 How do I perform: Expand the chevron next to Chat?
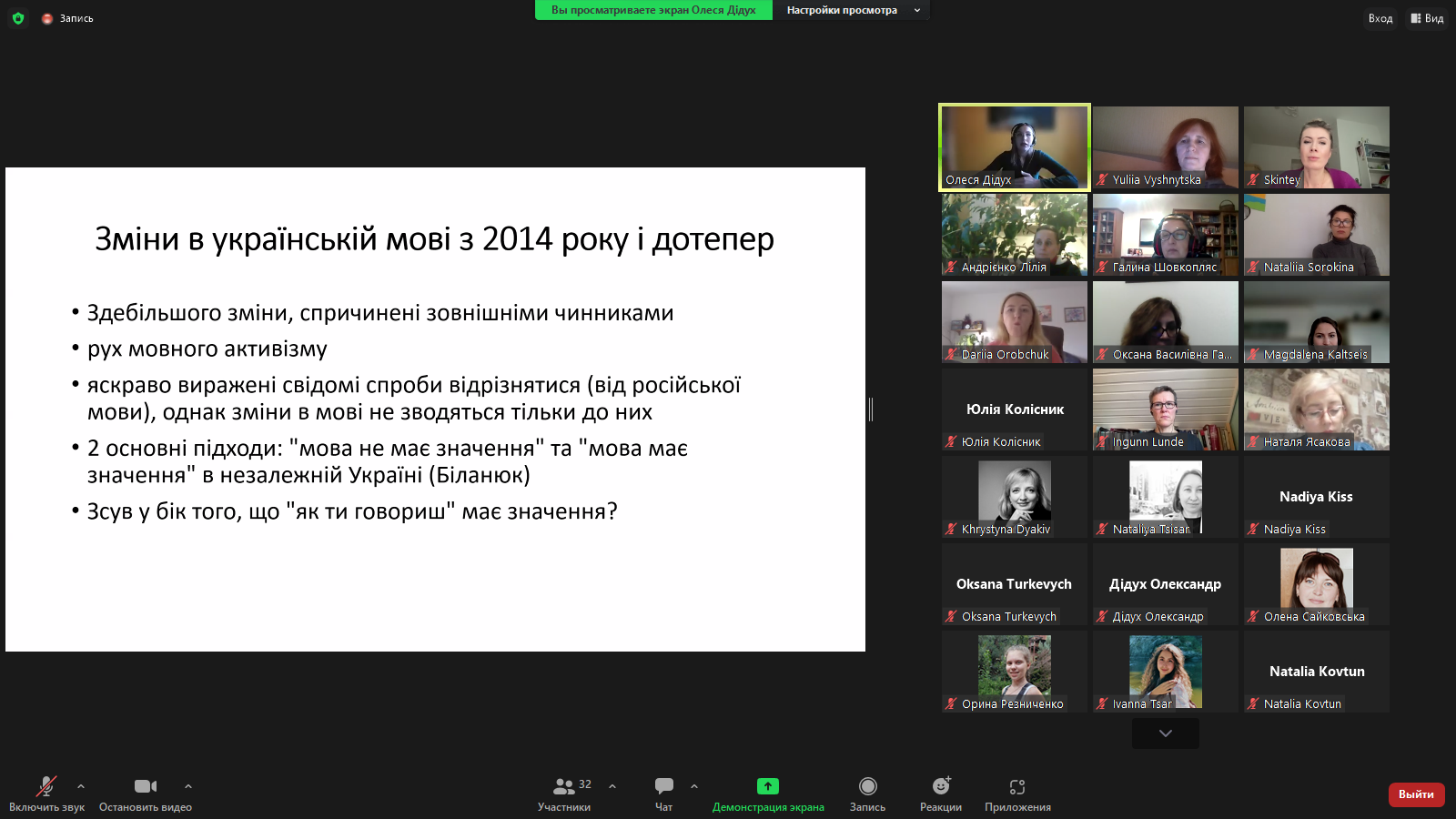point(694,786)
